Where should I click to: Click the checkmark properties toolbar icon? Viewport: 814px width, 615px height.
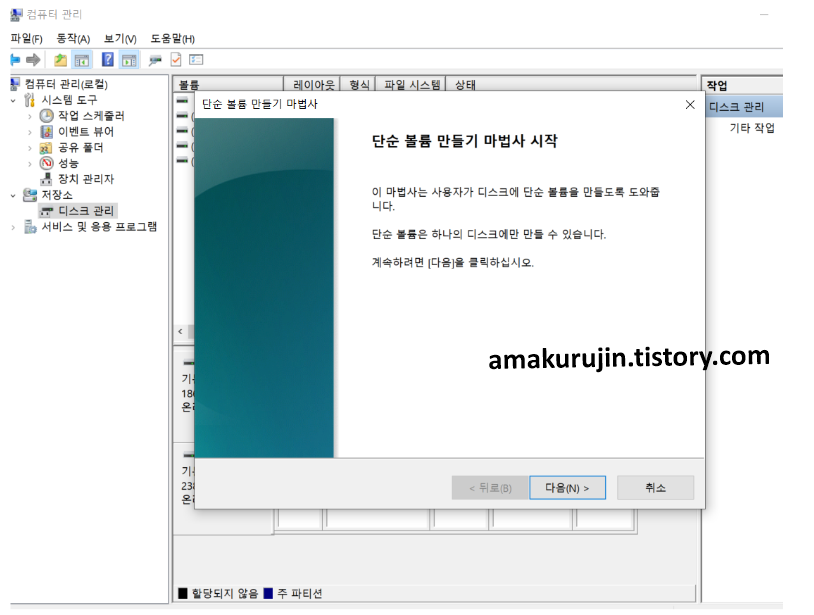(176, 60)
